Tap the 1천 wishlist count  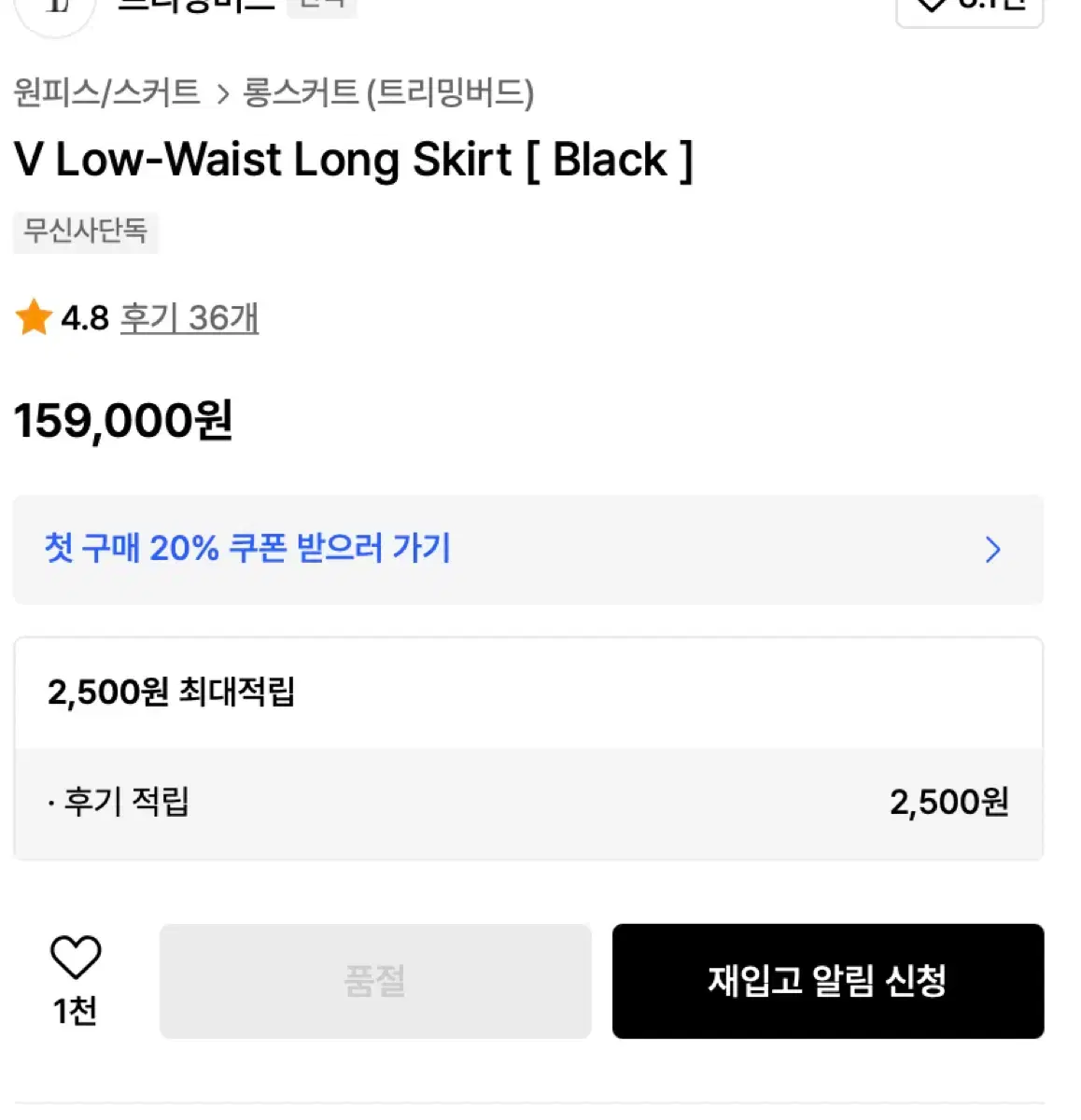click(x=75, y=1011)
